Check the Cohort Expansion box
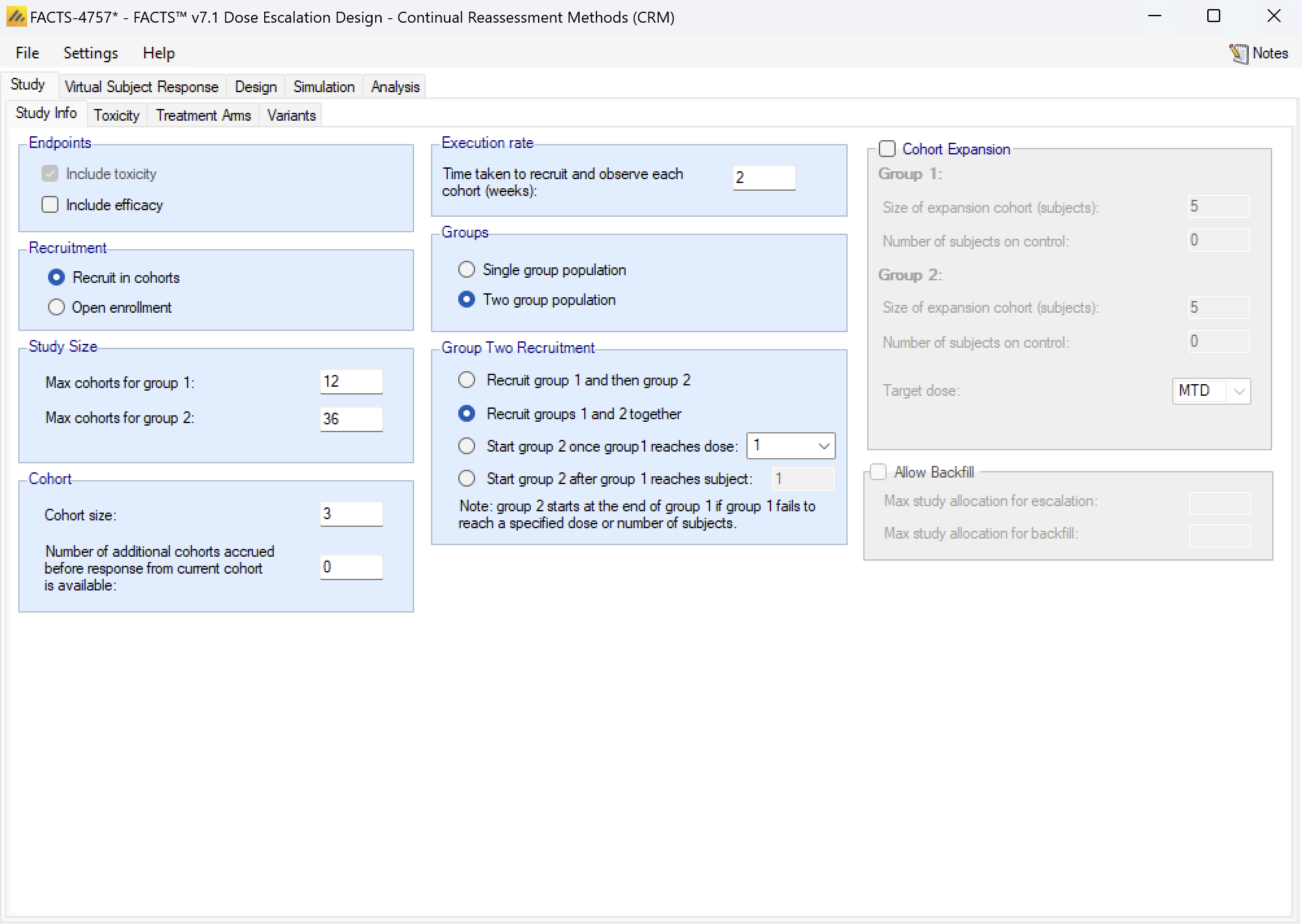Viewport: 1302px width, 924px height. pos(887,149)
